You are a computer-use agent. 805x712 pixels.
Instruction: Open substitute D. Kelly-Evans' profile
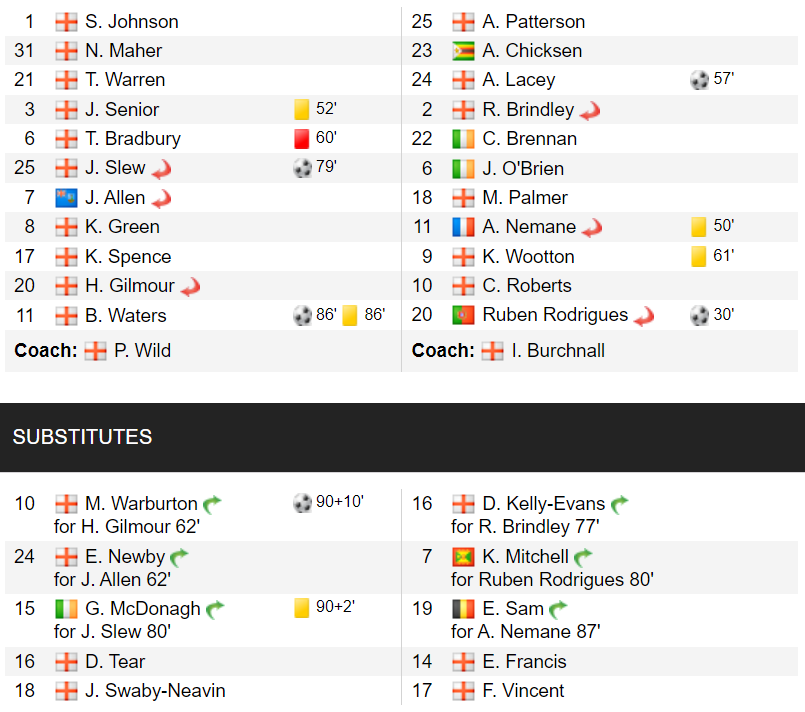[543, 504]
